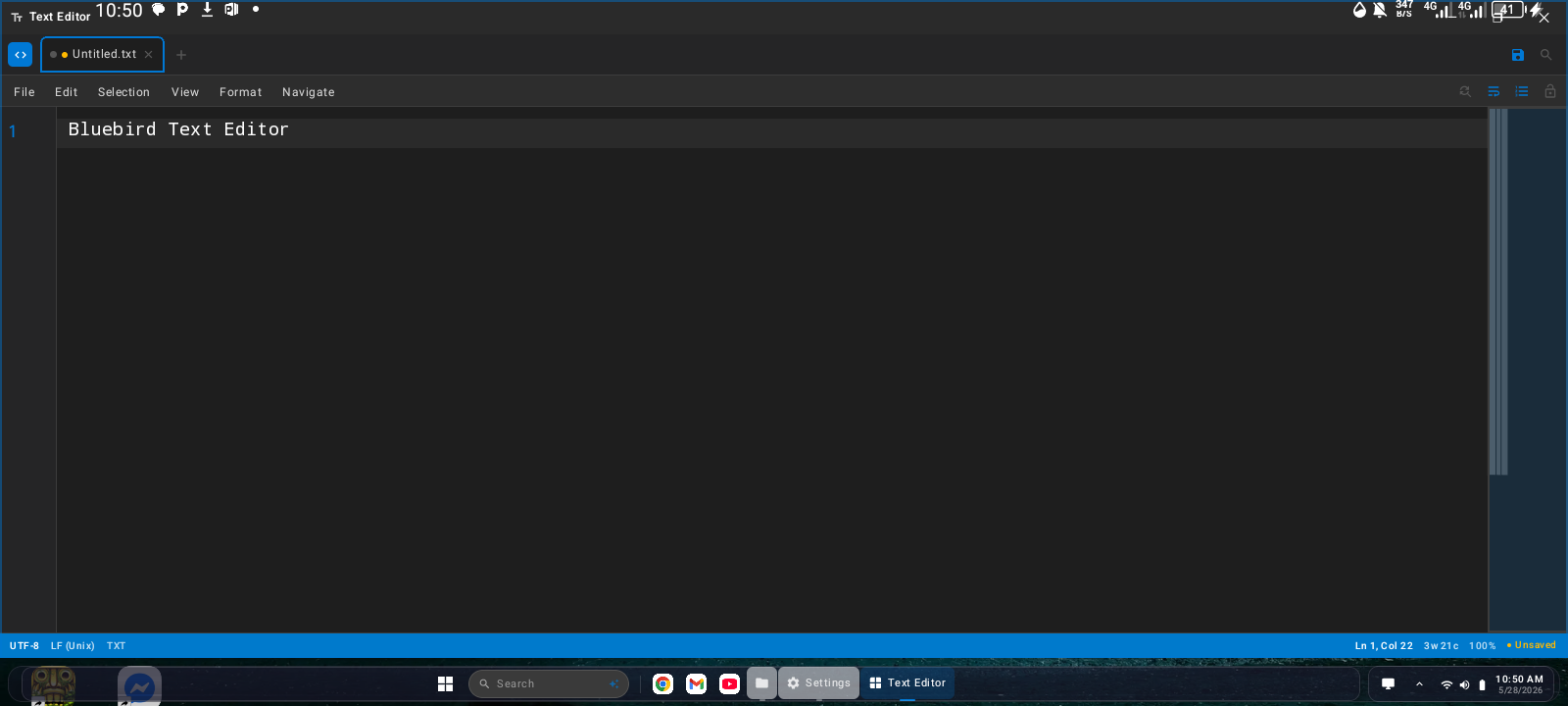Open Chrome from the taskbar

[663, 683]
